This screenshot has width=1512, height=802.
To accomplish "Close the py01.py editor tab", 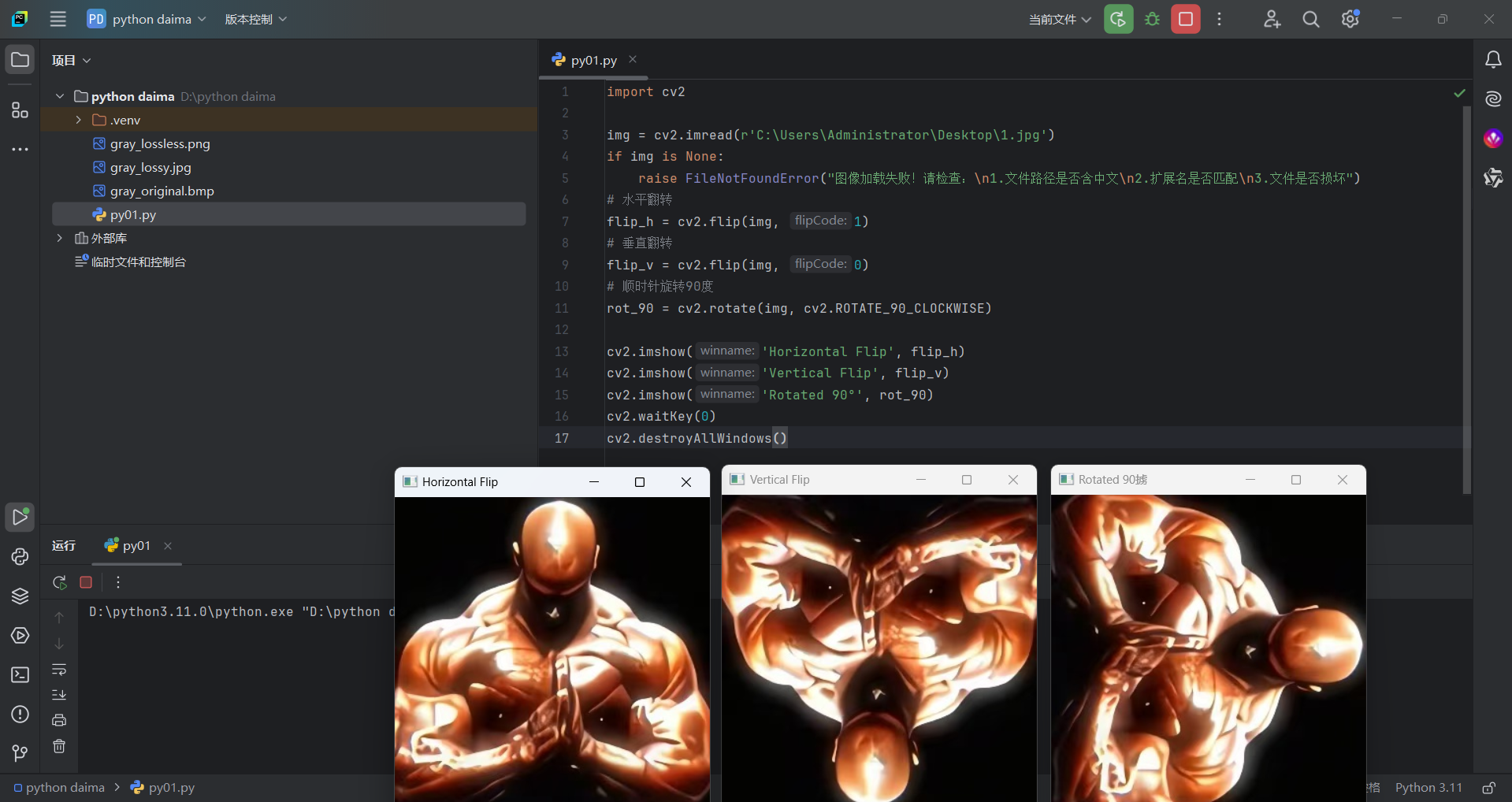I will [x=633, y=59].
